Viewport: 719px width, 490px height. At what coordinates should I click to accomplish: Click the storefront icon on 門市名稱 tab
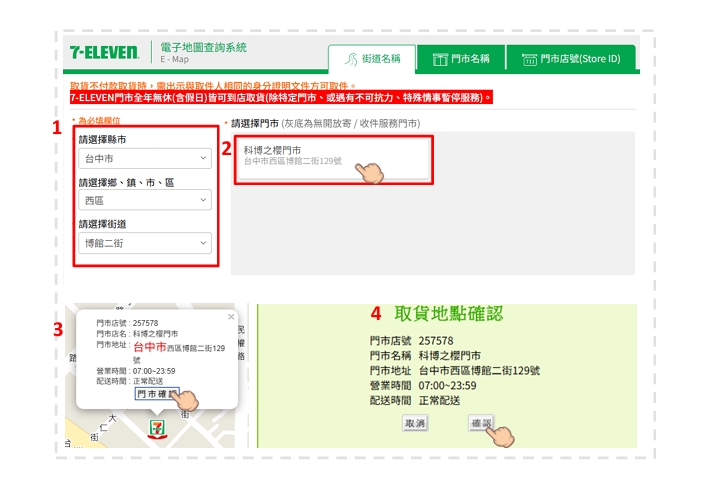coord(439,59)
